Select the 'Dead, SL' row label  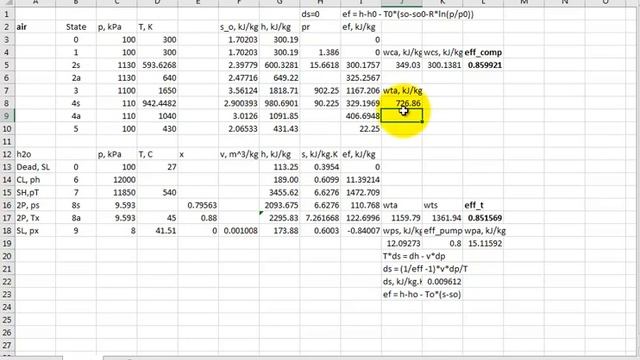click(35, 167)
